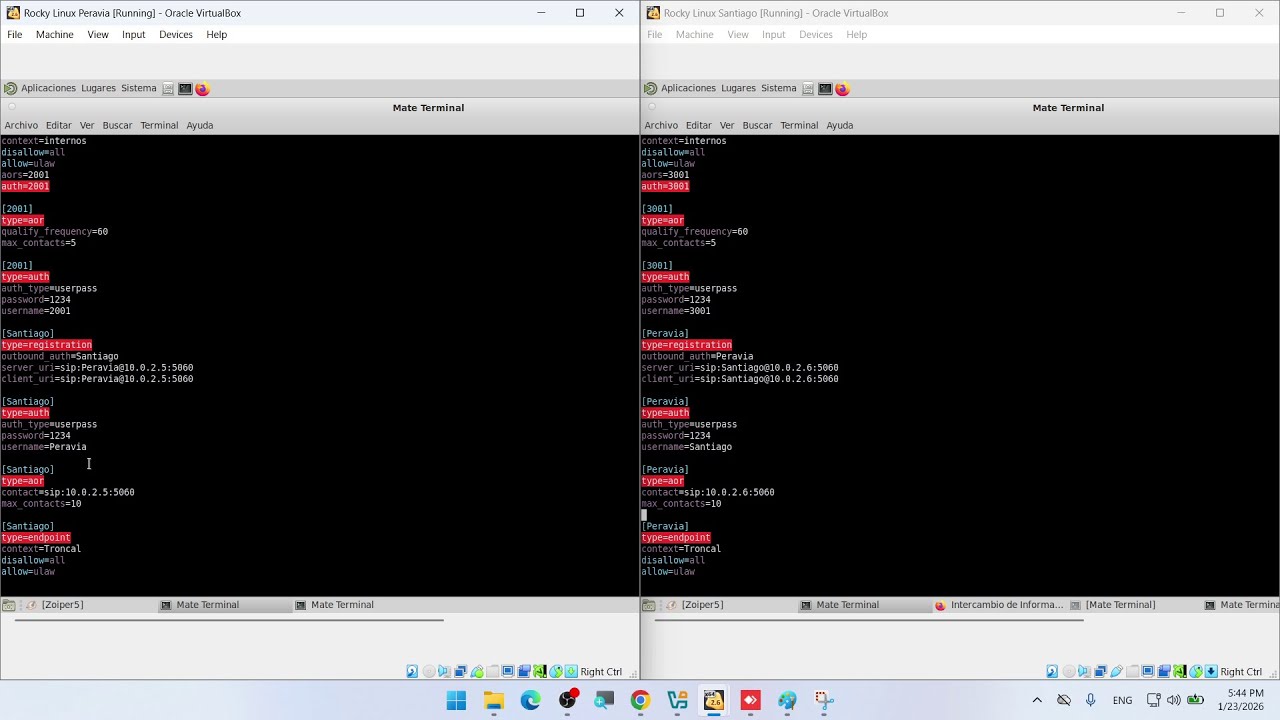Click keyboard capture arrow icon in Santiago status bar
Screen dimensions: 1280x720
[1211, 671]
